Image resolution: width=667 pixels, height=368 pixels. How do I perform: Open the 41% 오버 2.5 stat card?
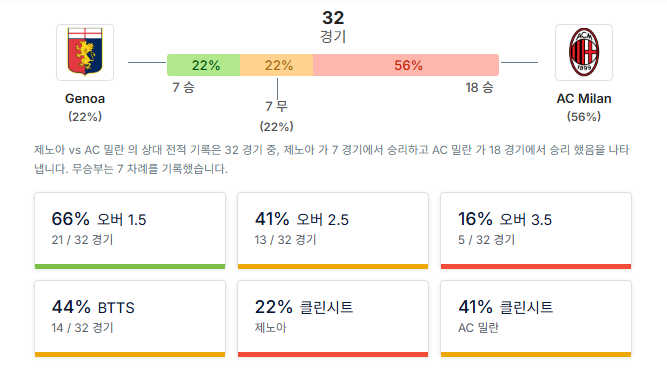pyautogui.click(x=333, y=231)
